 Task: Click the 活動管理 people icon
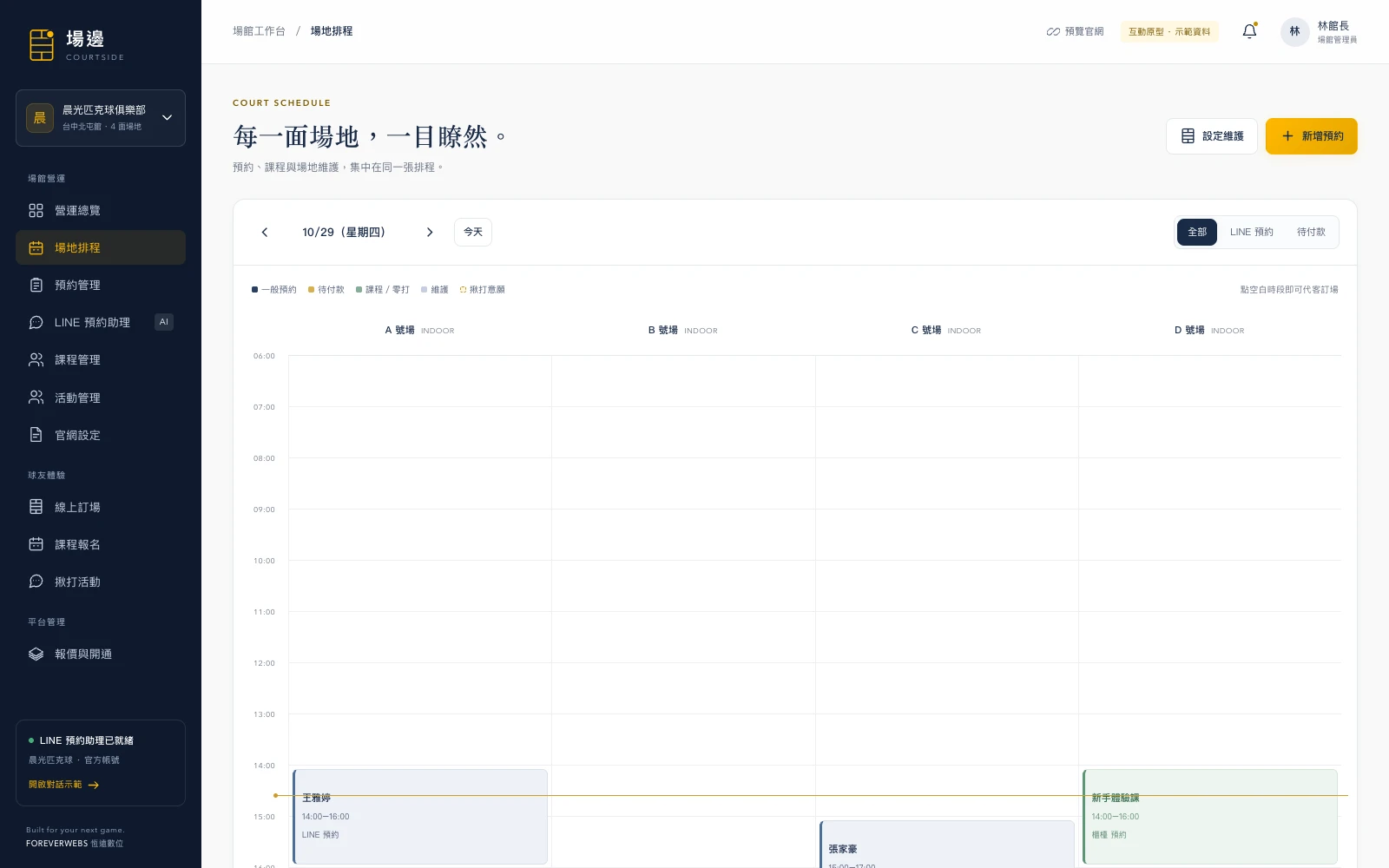click(36, 398)
